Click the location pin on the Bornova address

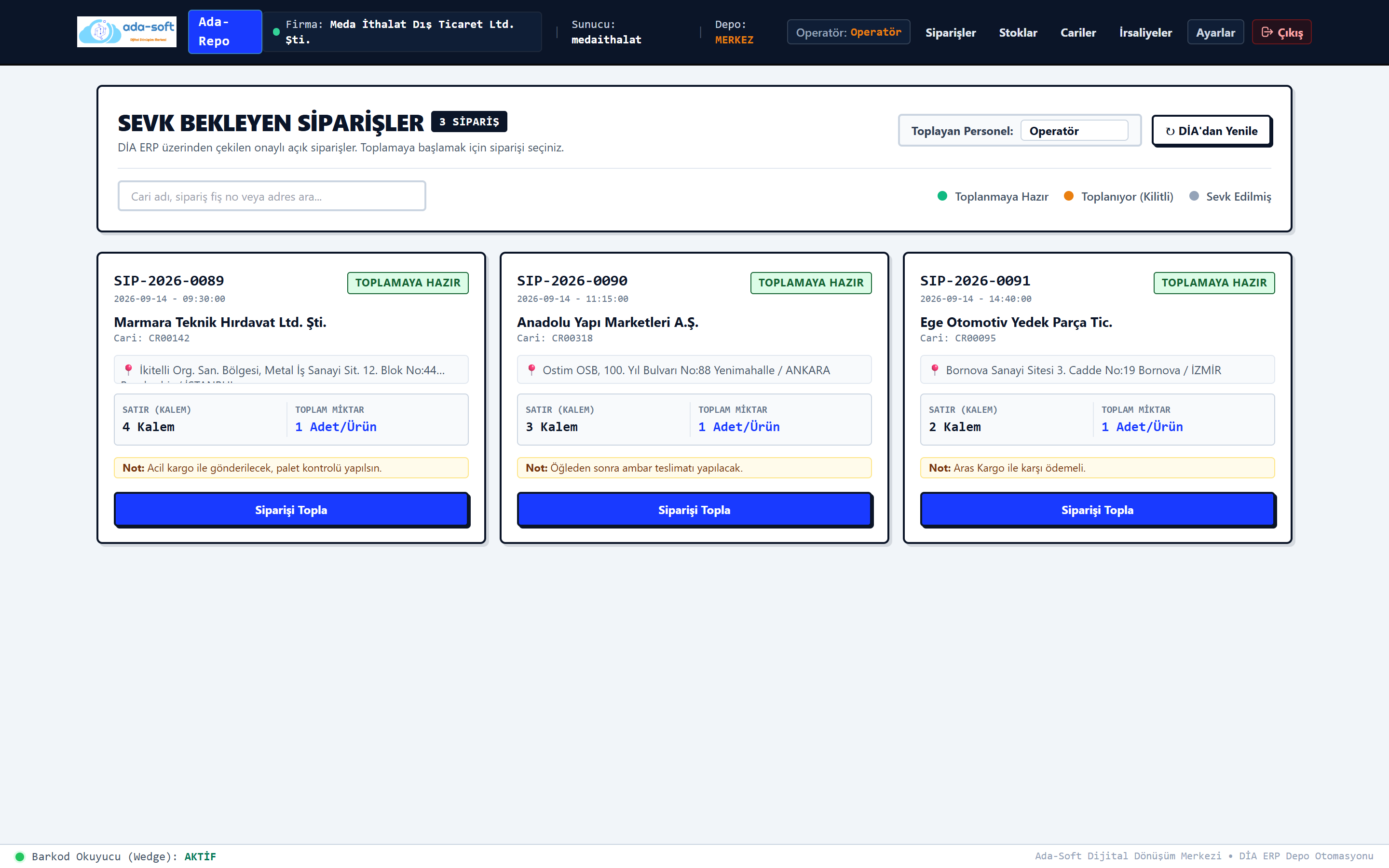click(x=935, y=370)
